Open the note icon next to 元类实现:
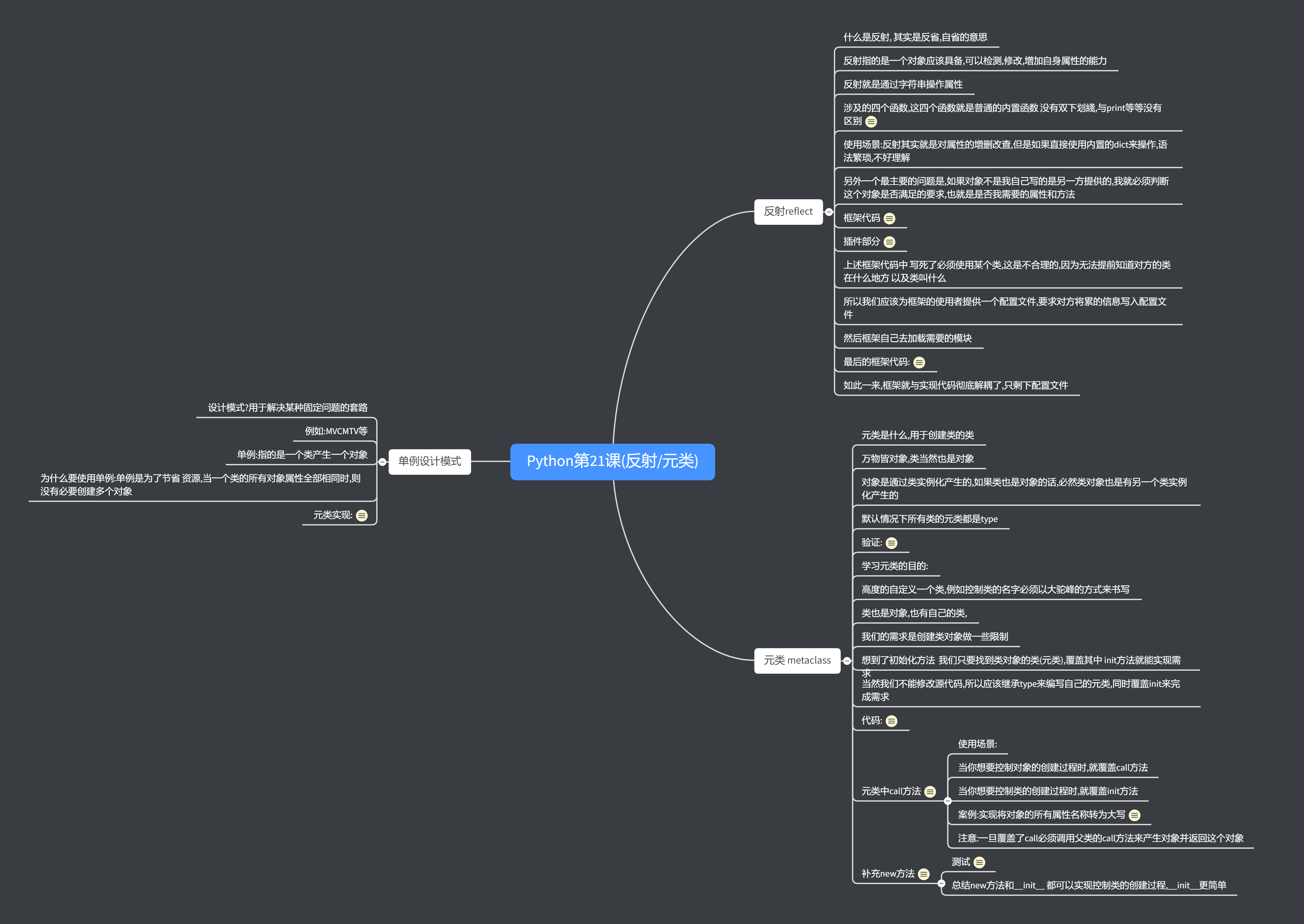Viewport: 1304px width, 924px height. pos(362,515)
